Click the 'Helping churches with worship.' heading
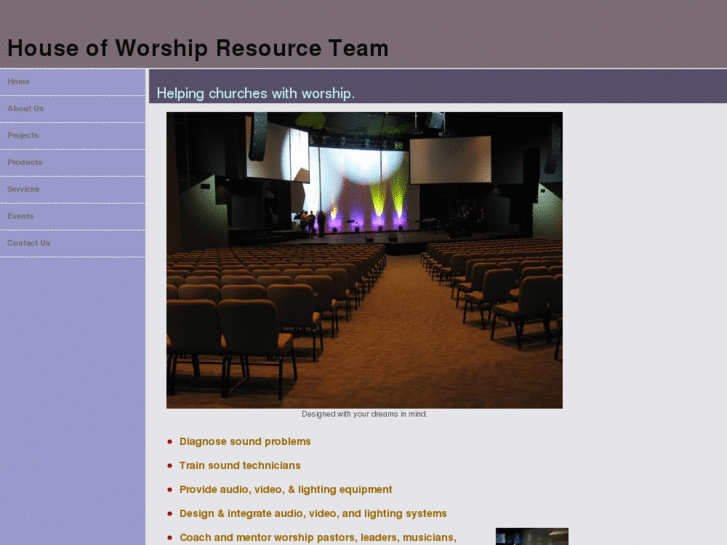 (255, 93)
